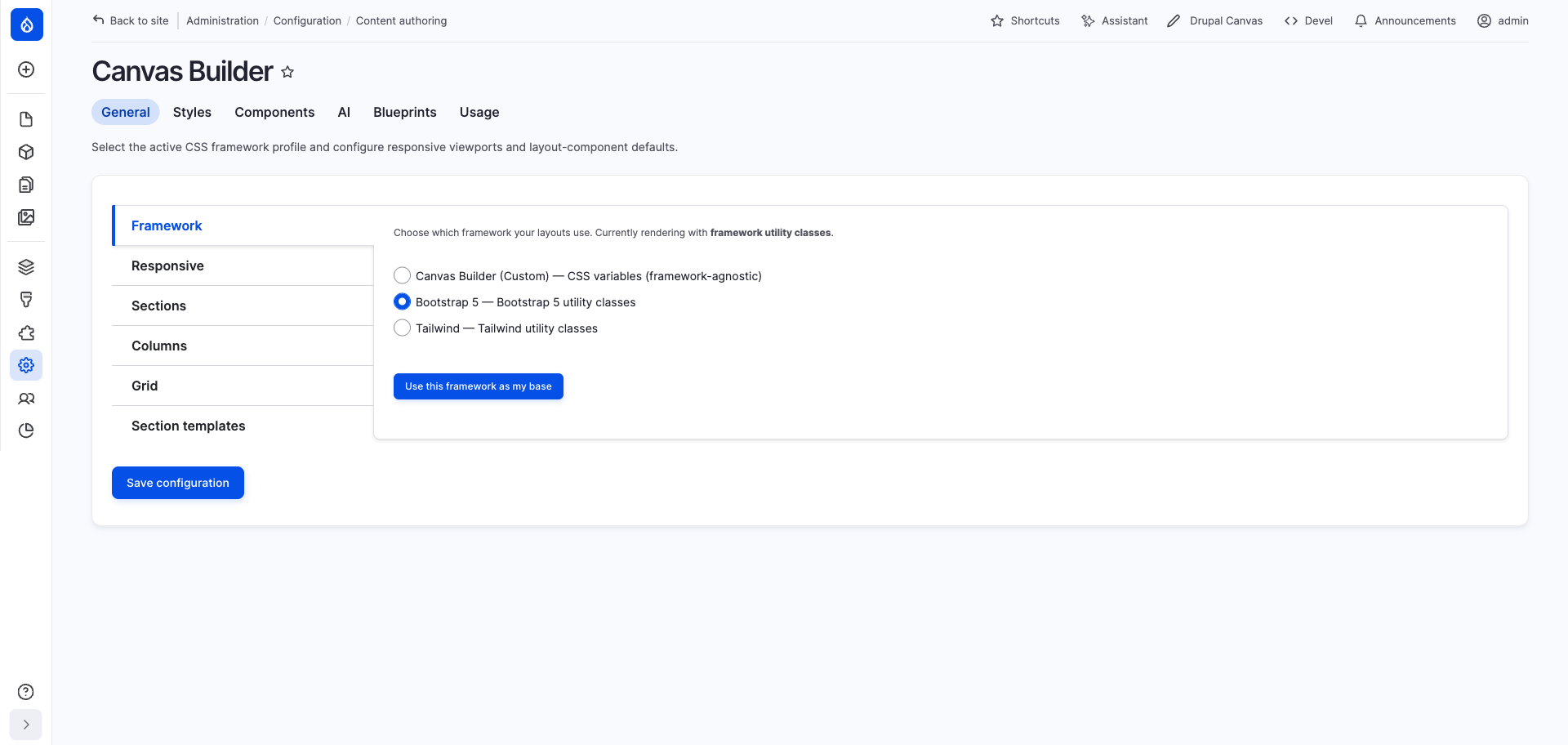Open the Sections vertical tab
The image size is (1568, 745).
[243, 306]
